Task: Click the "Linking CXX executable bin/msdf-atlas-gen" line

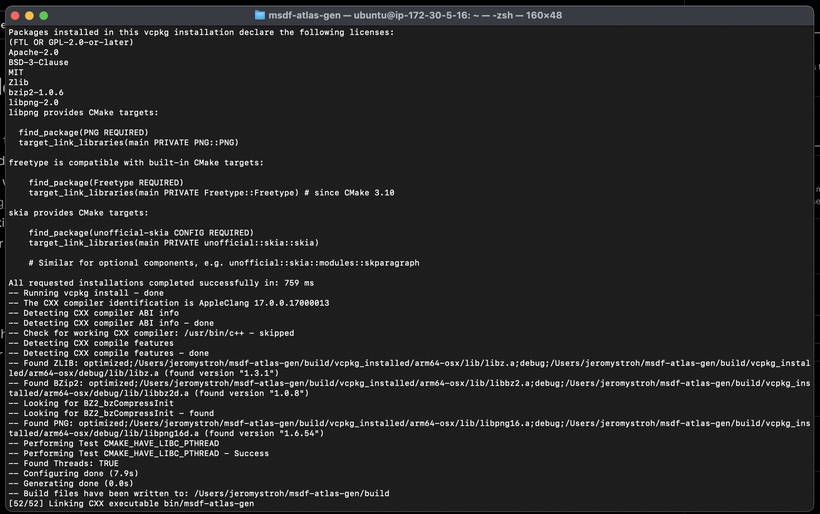Action: pos(130,503)
